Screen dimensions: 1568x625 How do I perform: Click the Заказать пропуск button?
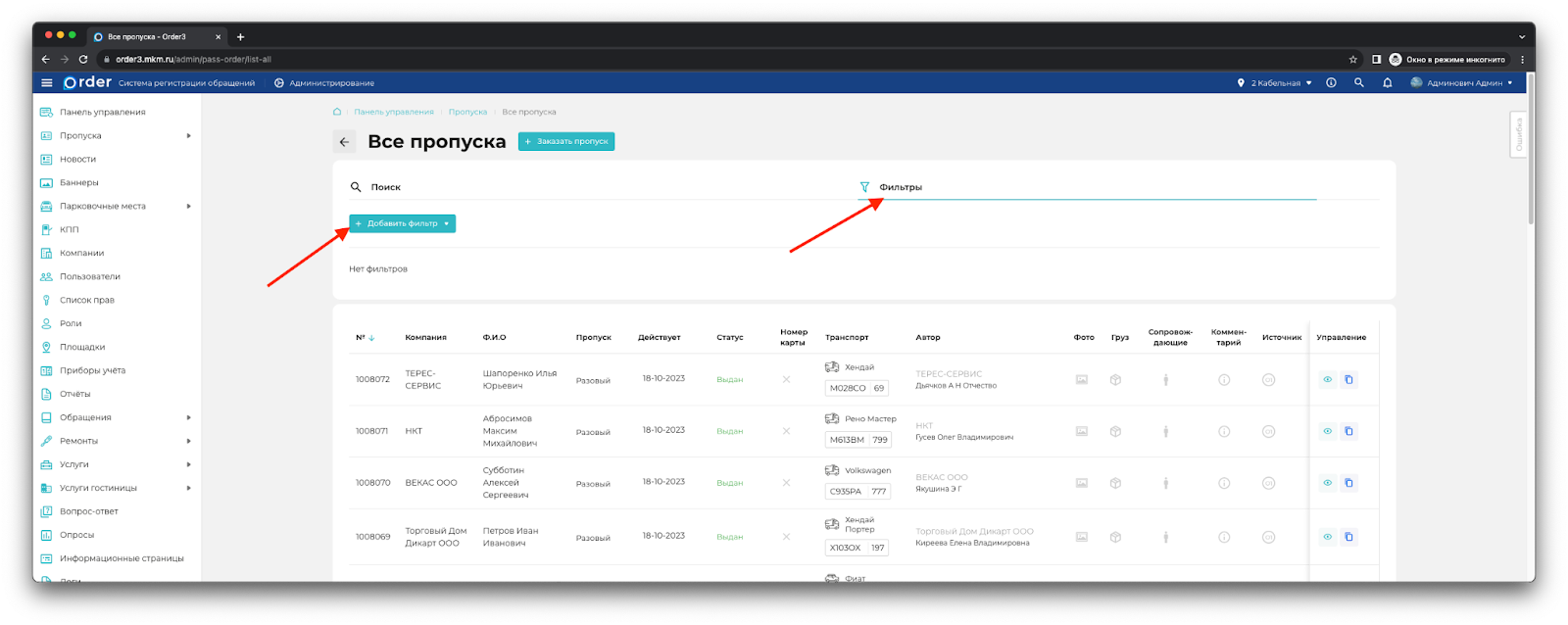coord(565,141)
